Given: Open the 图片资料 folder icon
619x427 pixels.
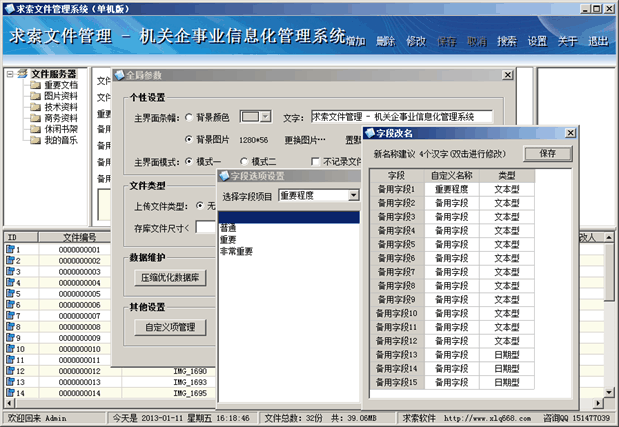Looking at the screenshot, I should pos(36,96).
